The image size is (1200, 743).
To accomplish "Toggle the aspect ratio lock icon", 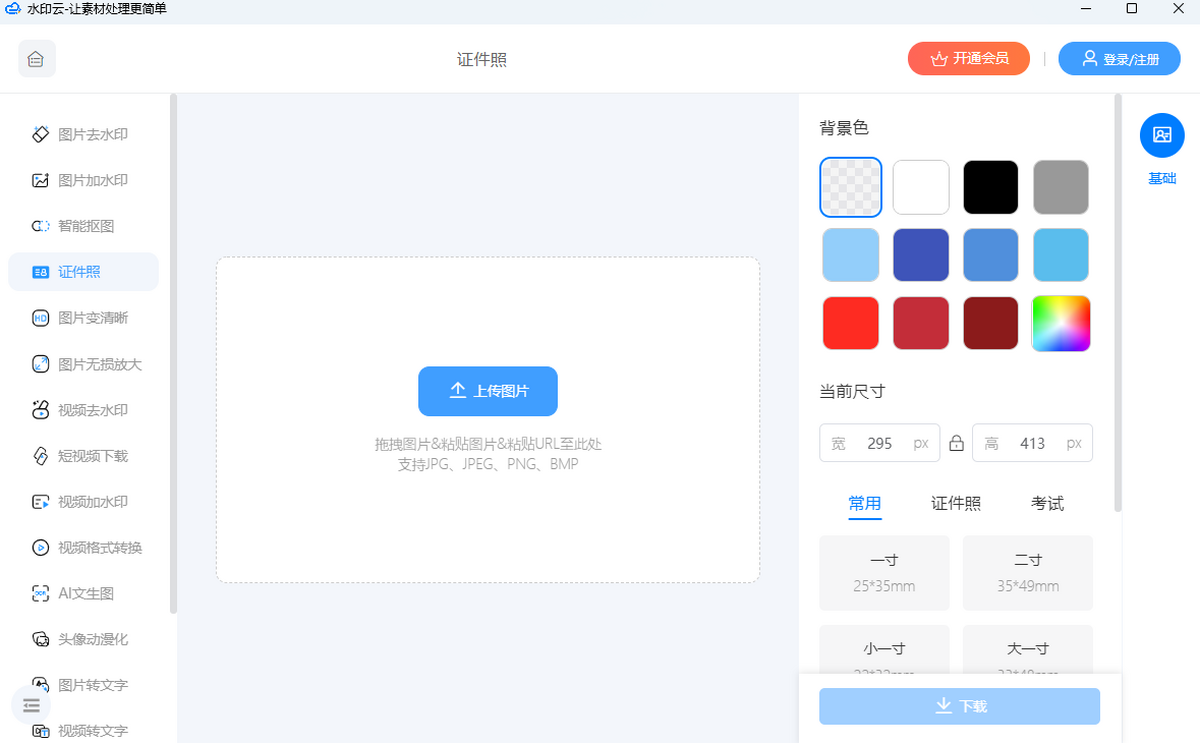I will pyautogui.click(x=956, y=443).
